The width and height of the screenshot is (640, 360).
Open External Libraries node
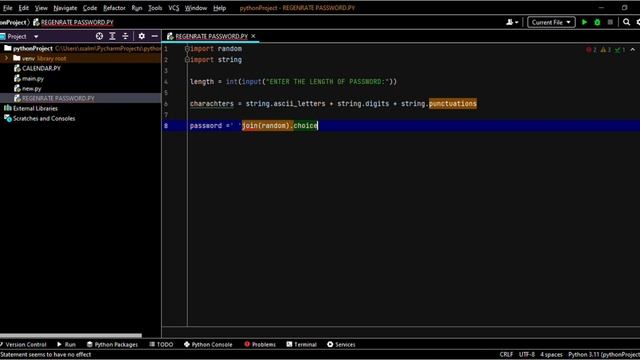point(35,108)
